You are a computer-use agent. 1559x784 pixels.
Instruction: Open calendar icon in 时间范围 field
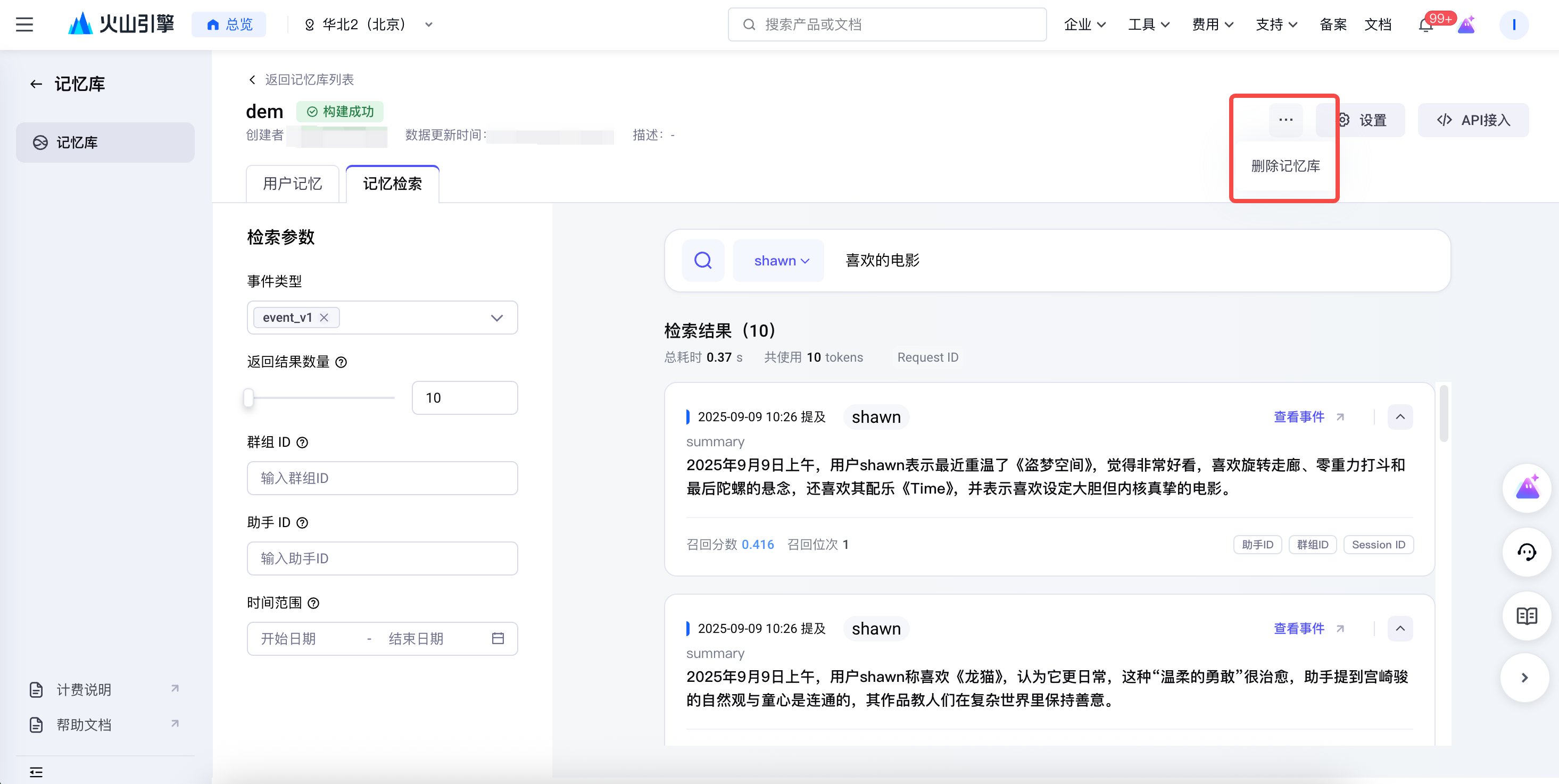tap(497, 639)
